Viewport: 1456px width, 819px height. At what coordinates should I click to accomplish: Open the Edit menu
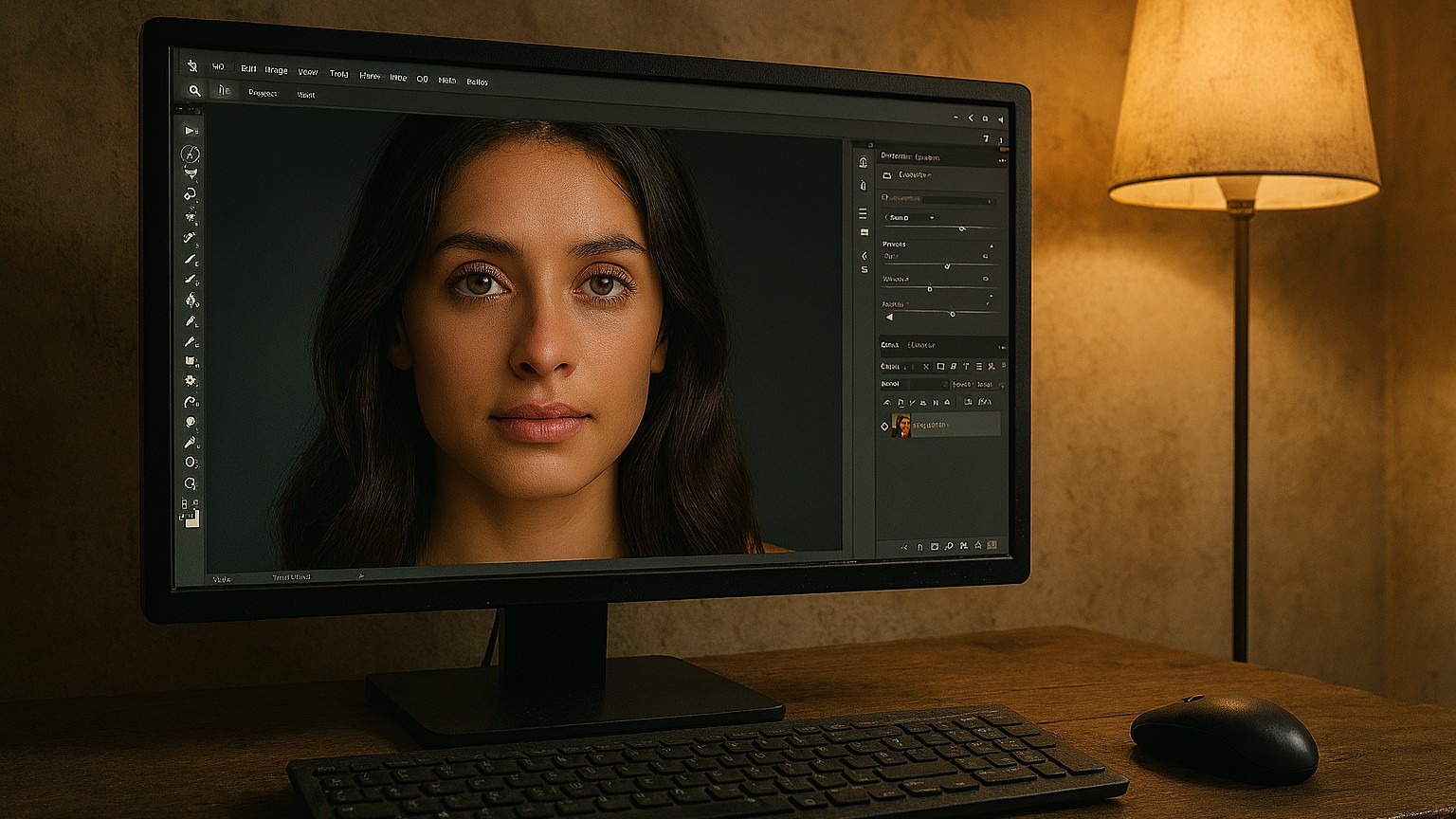[x=248, y=69]
